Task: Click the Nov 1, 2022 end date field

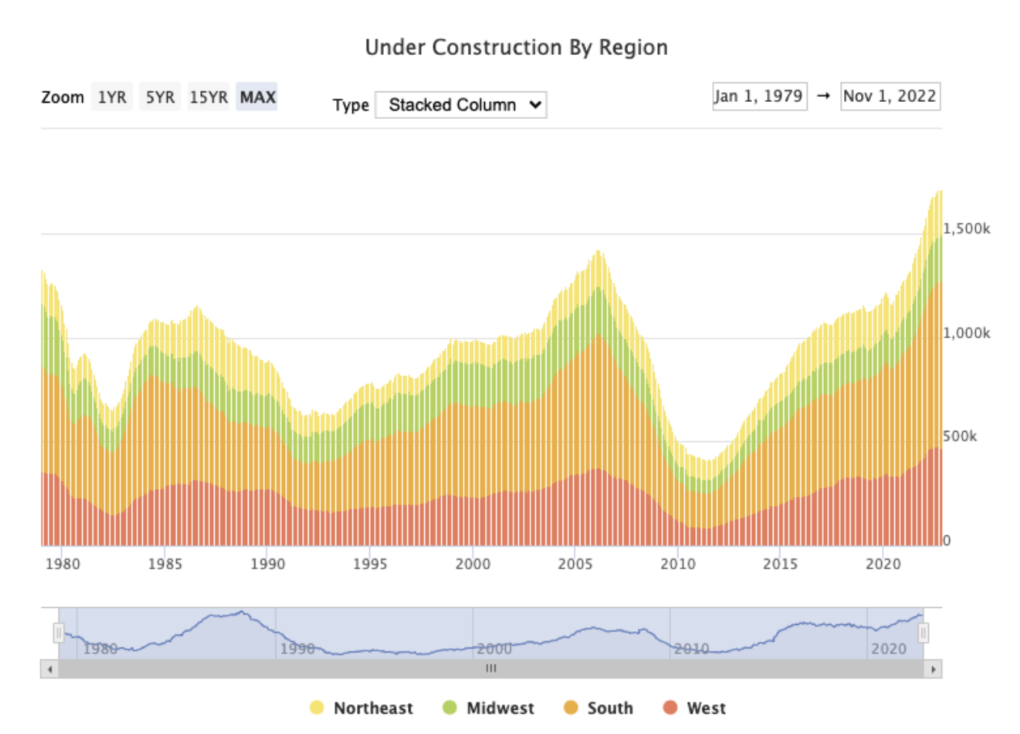Action: (890, 96)
